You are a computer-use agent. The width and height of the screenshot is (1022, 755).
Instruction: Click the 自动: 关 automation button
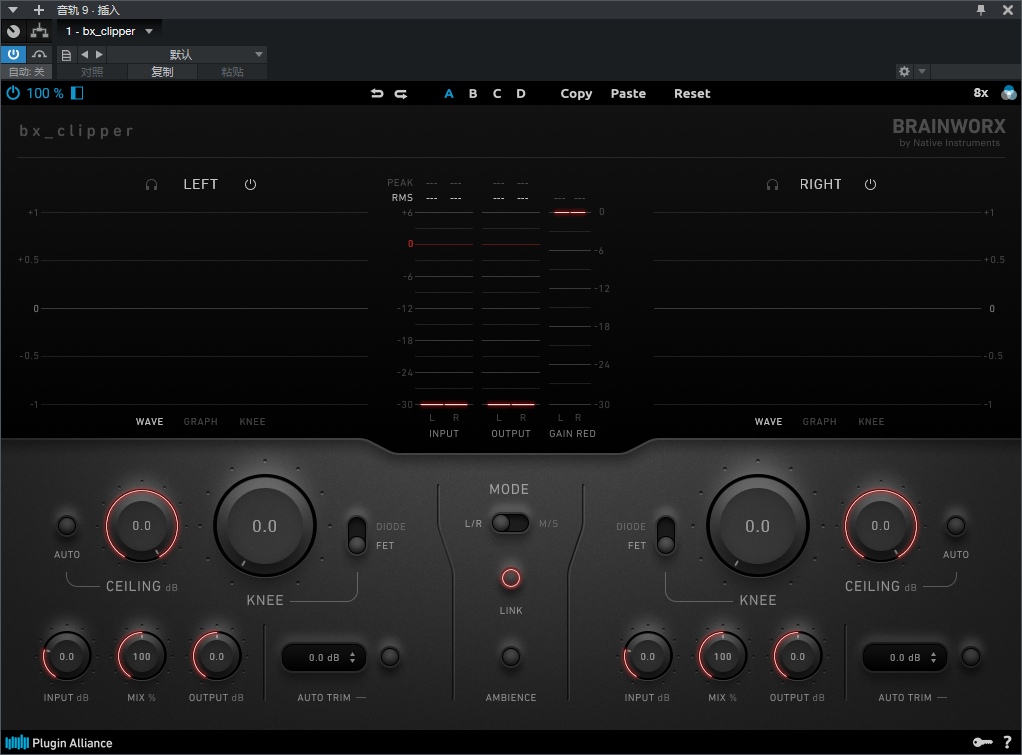click(x=27, y=72)
